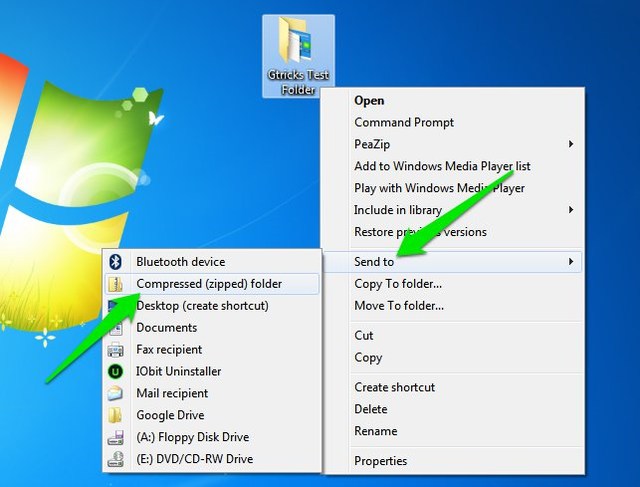This screenshot has width=640, height=487.
Task: Click the DVD/CD-RW Drive icon
Action: pos(116,459)
